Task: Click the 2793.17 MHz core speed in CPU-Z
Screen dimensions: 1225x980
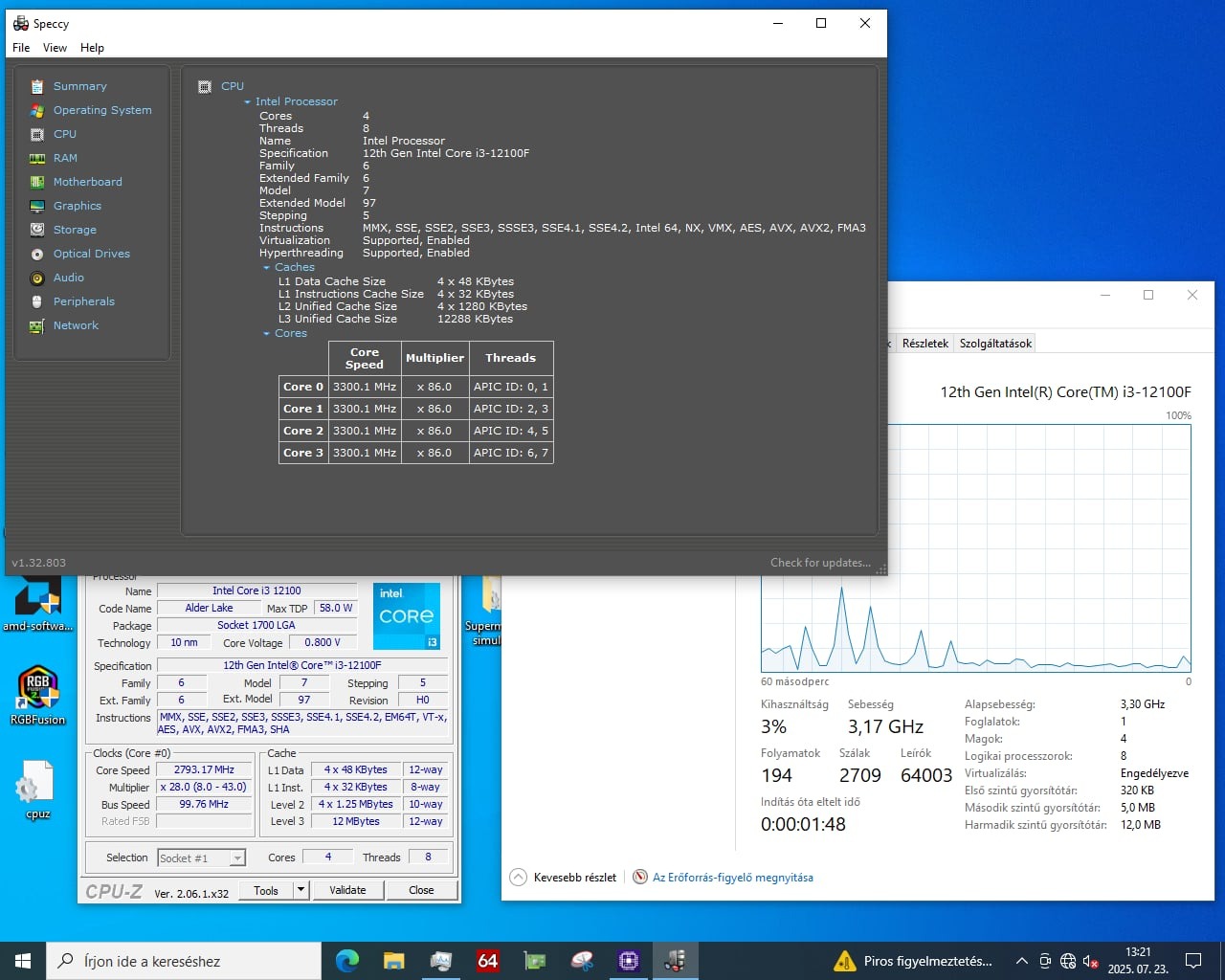Action: click(x=204, y=769)
